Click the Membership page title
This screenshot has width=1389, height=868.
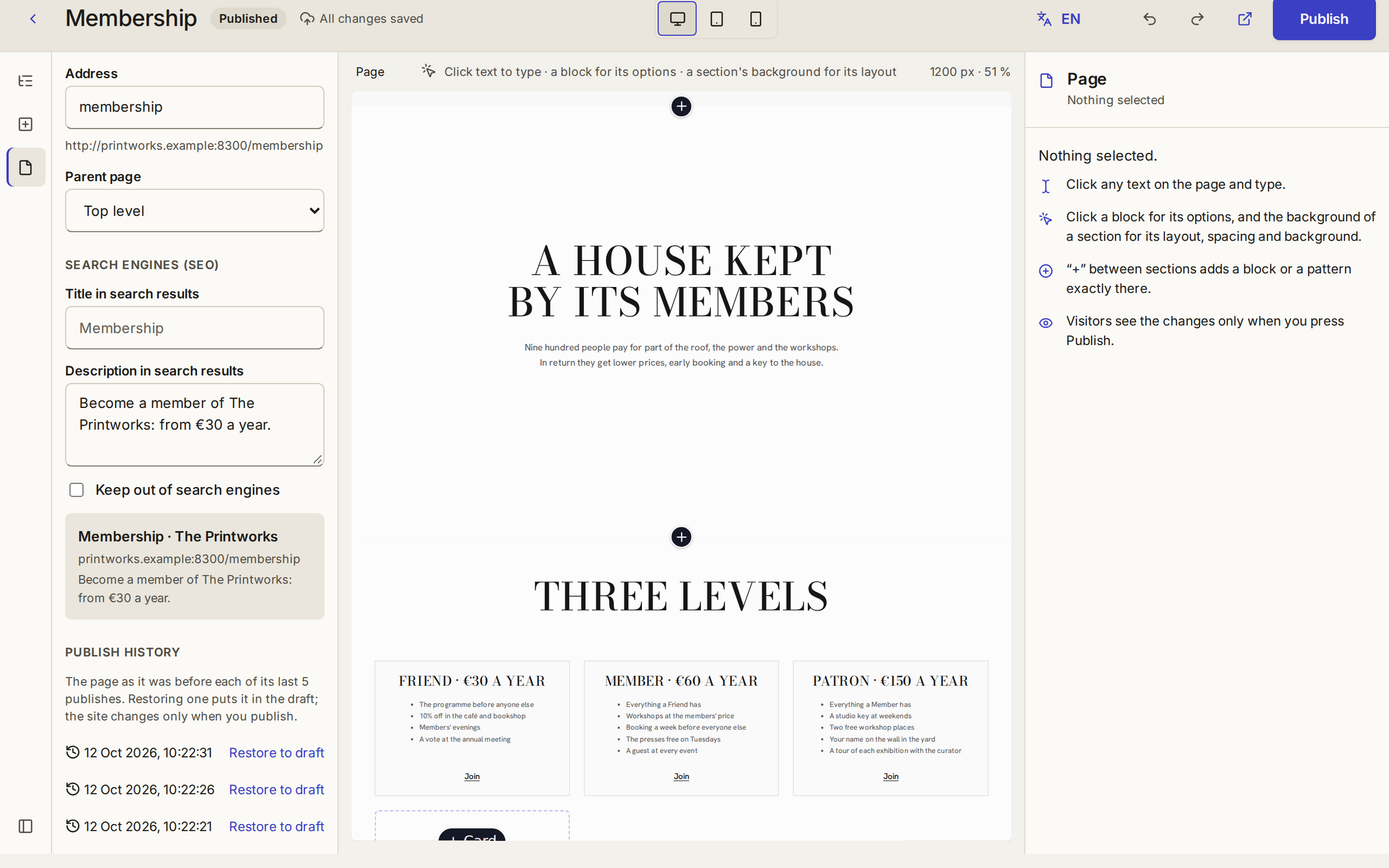[131, 19]
